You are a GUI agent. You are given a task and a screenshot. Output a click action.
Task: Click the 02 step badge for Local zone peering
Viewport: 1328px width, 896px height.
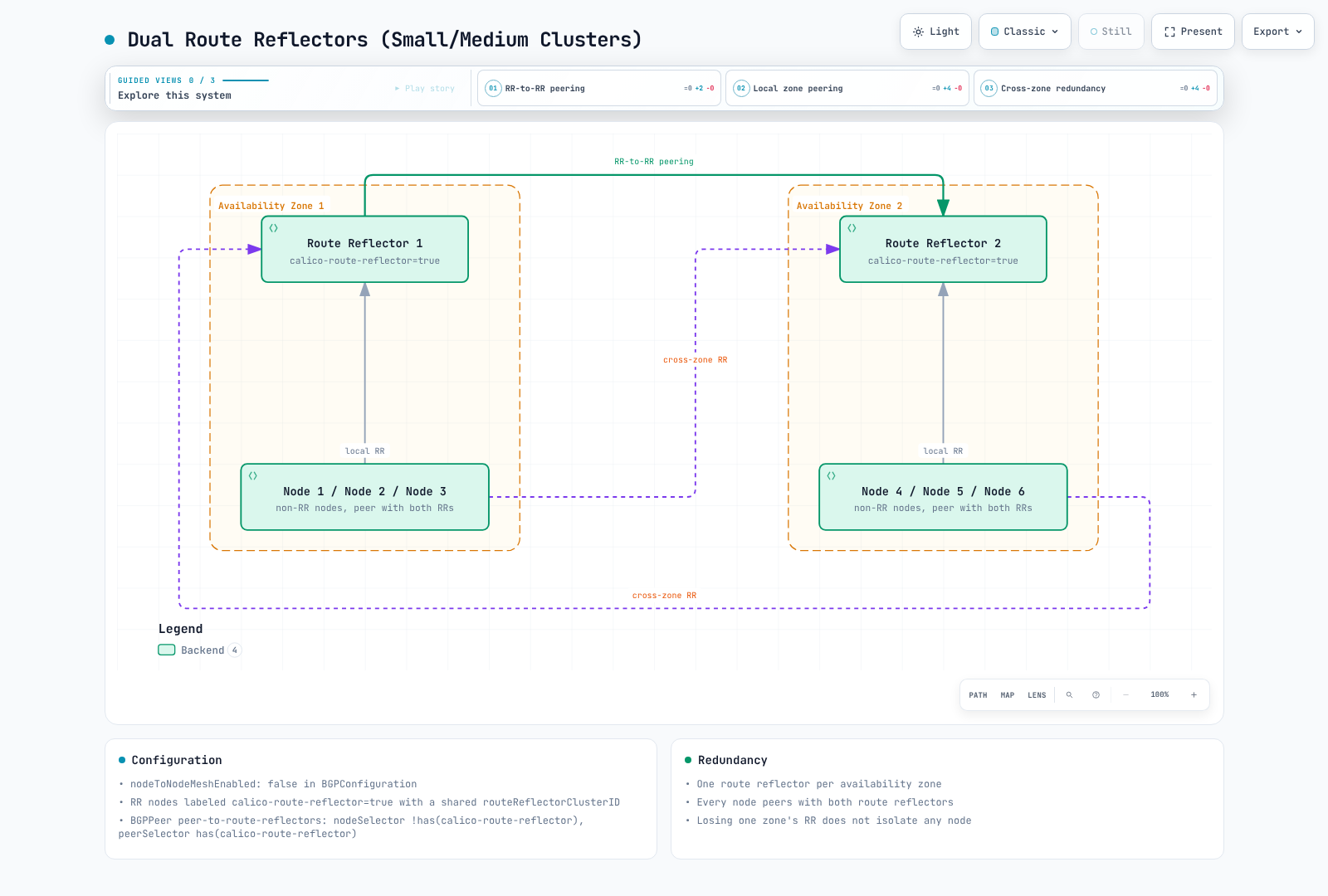pos(741,88)
